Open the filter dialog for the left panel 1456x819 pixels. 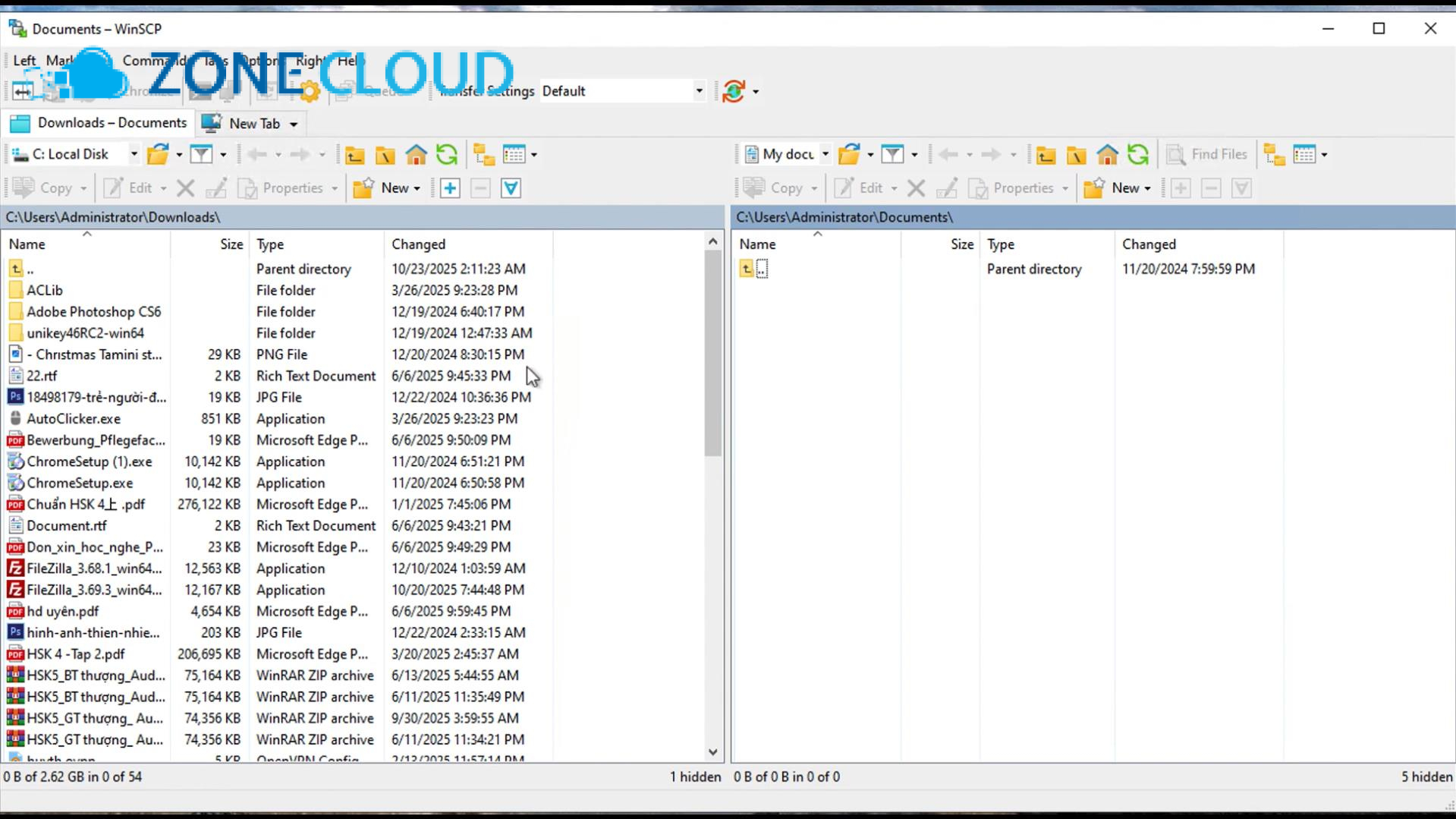[x=202, y=154]
